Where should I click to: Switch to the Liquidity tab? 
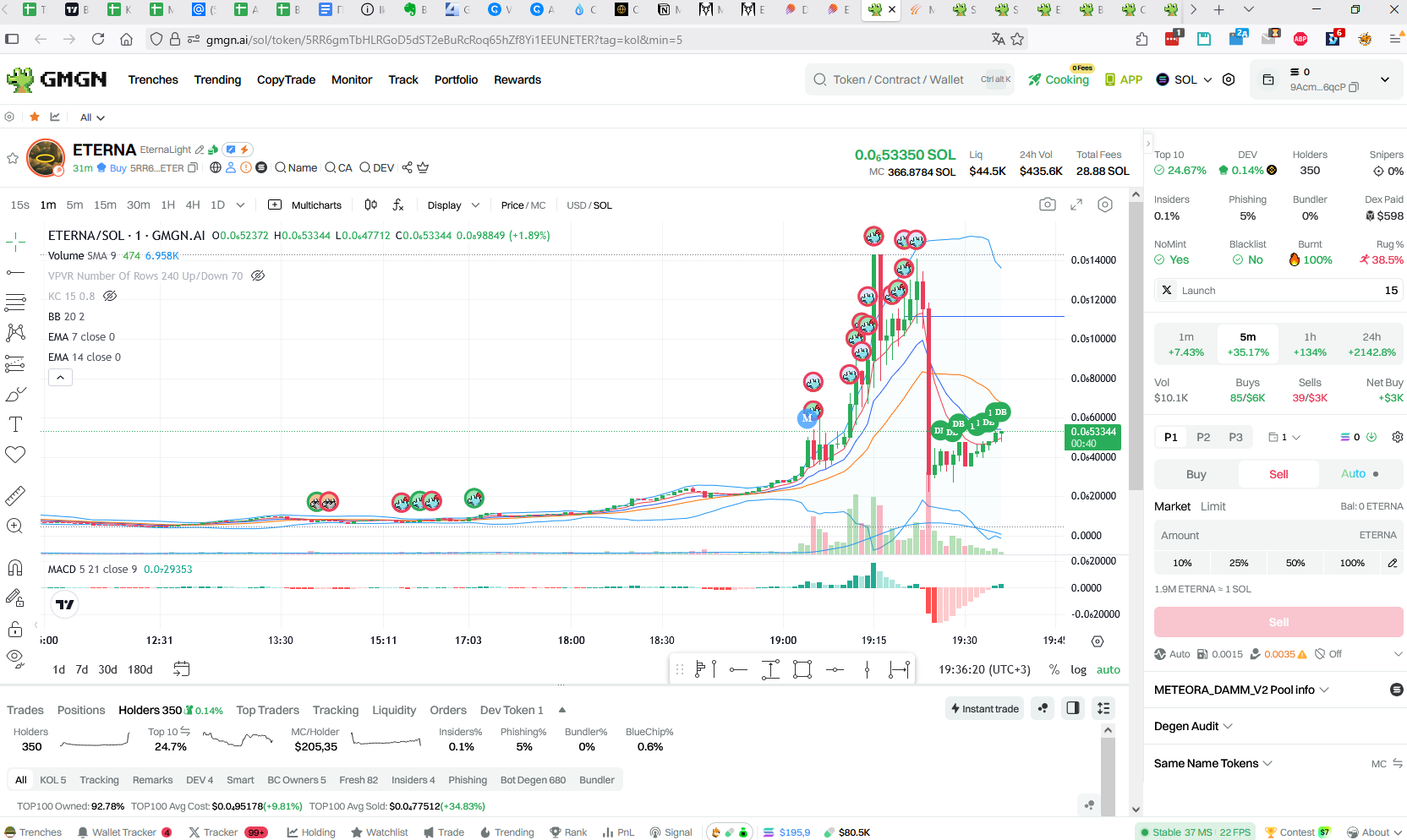click(x=394, y=710)
